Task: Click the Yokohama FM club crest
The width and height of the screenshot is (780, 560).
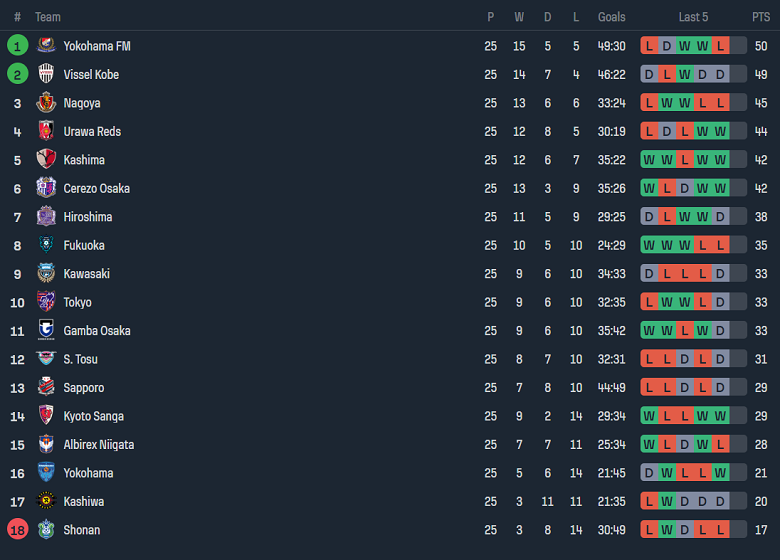Action: (x=46, y=46)
